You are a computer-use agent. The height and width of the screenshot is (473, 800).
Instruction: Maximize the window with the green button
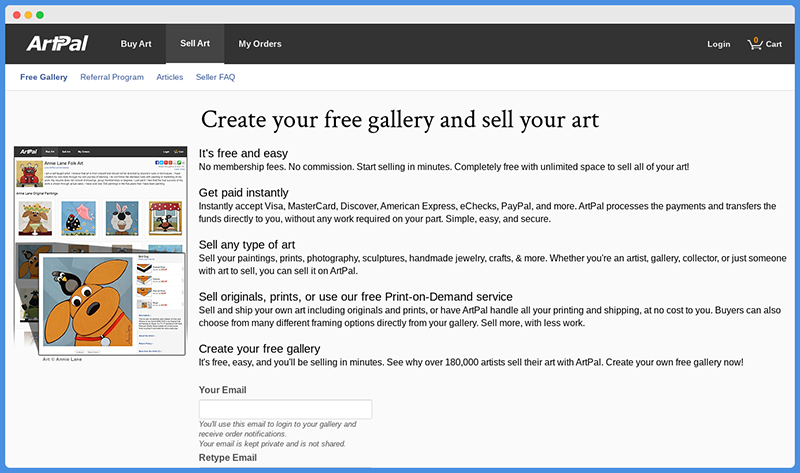(x=40, y=15)
